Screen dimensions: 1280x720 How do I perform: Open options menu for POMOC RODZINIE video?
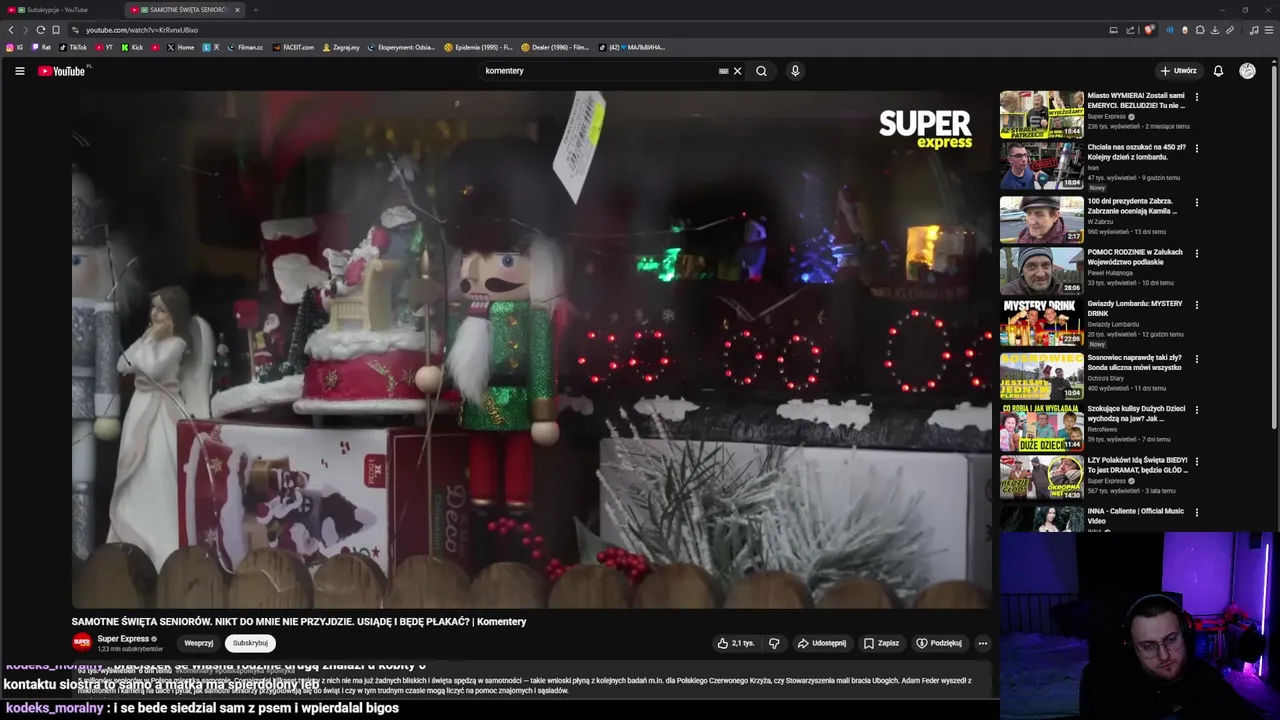1196,253
